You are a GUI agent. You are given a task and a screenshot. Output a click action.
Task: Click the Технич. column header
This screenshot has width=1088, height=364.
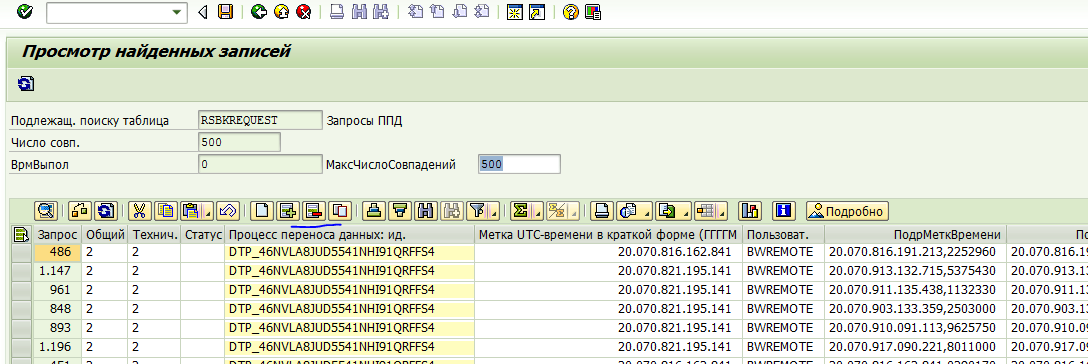coord(155,234)
